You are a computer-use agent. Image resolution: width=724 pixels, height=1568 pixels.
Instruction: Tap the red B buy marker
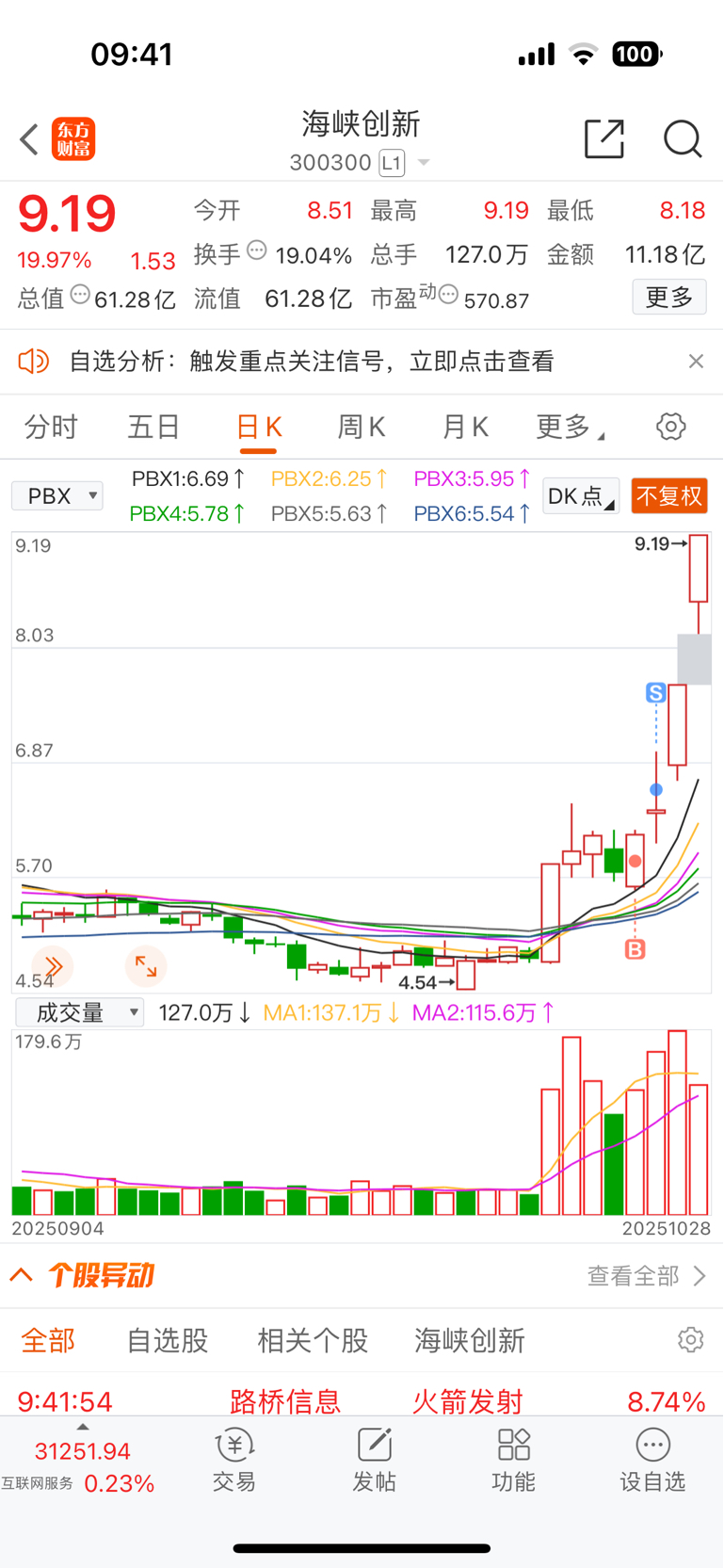coord(636,949)
